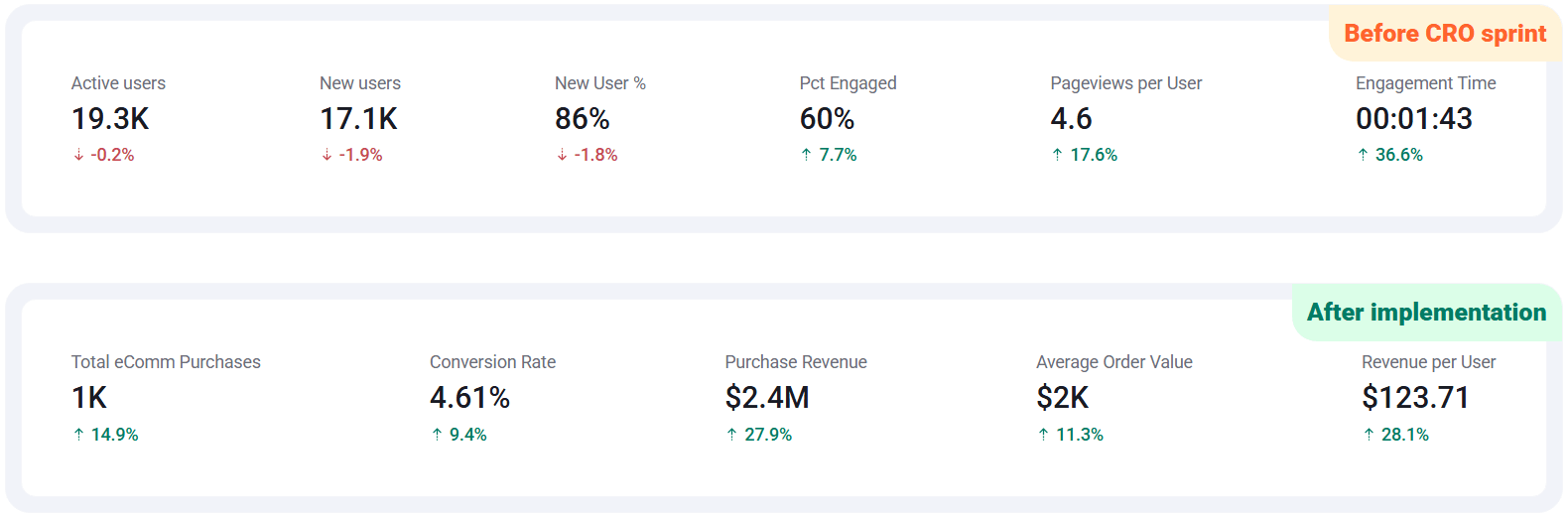Click the 1K purchases value
Screen dimensions: 1568x517
[89, 398]
